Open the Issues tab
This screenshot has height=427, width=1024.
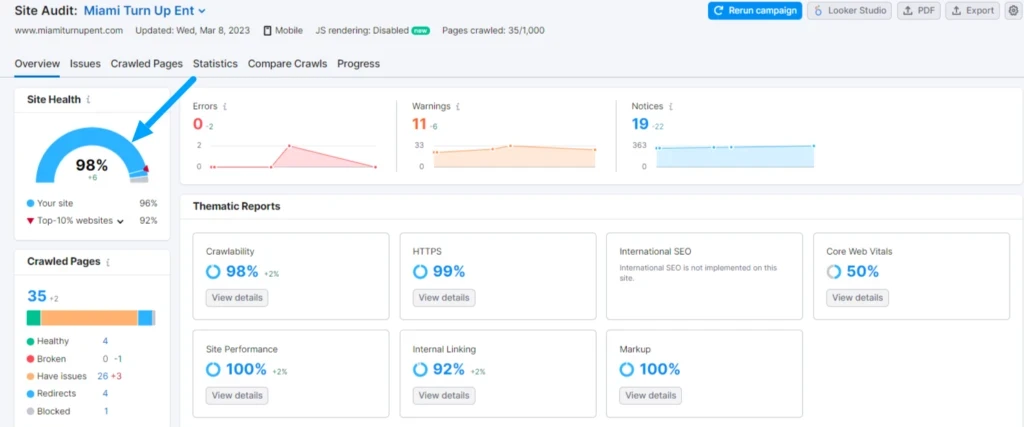(86, 64)
